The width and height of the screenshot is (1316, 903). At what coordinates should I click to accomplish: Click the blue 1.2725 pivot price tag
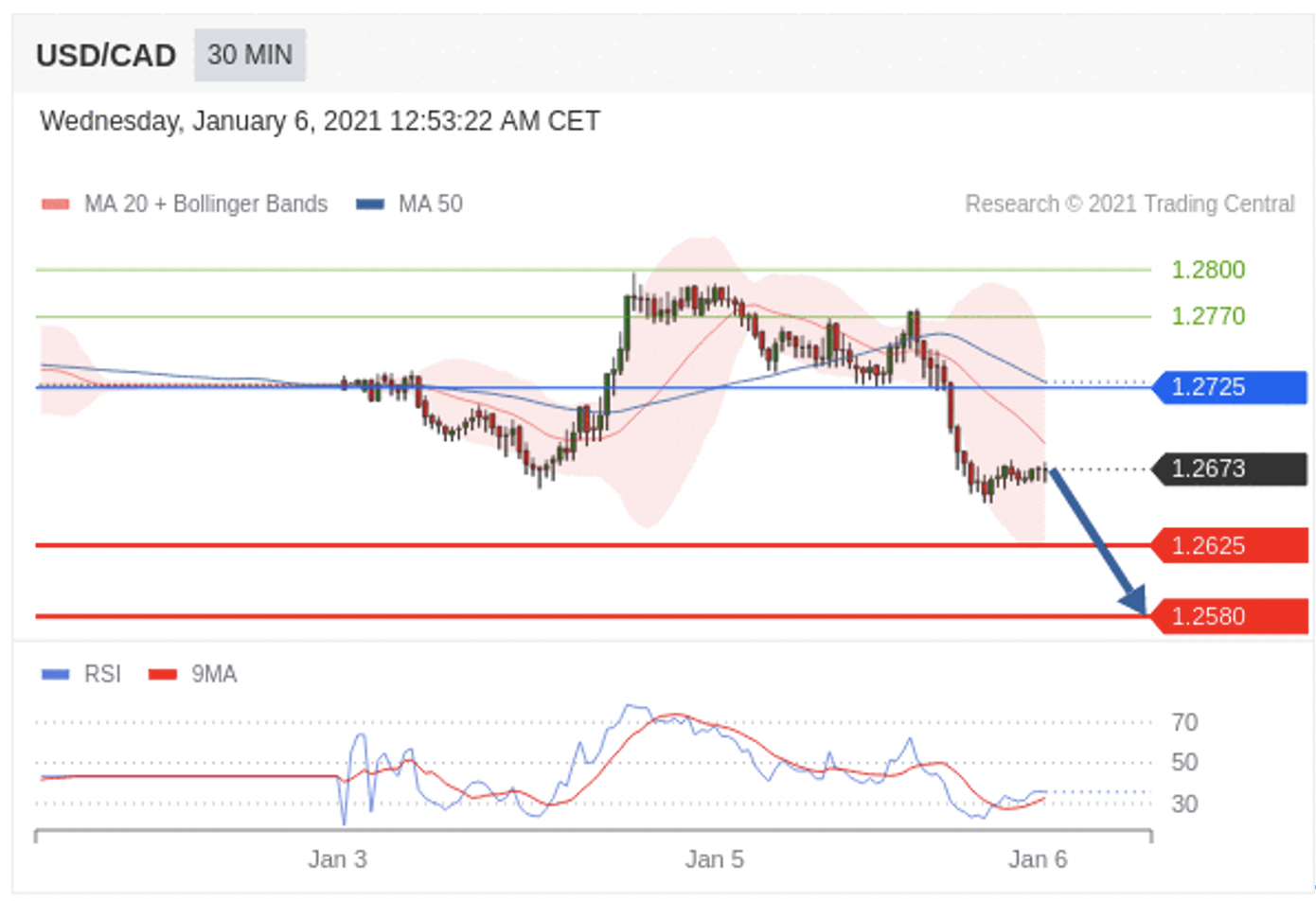point(1229,387)
